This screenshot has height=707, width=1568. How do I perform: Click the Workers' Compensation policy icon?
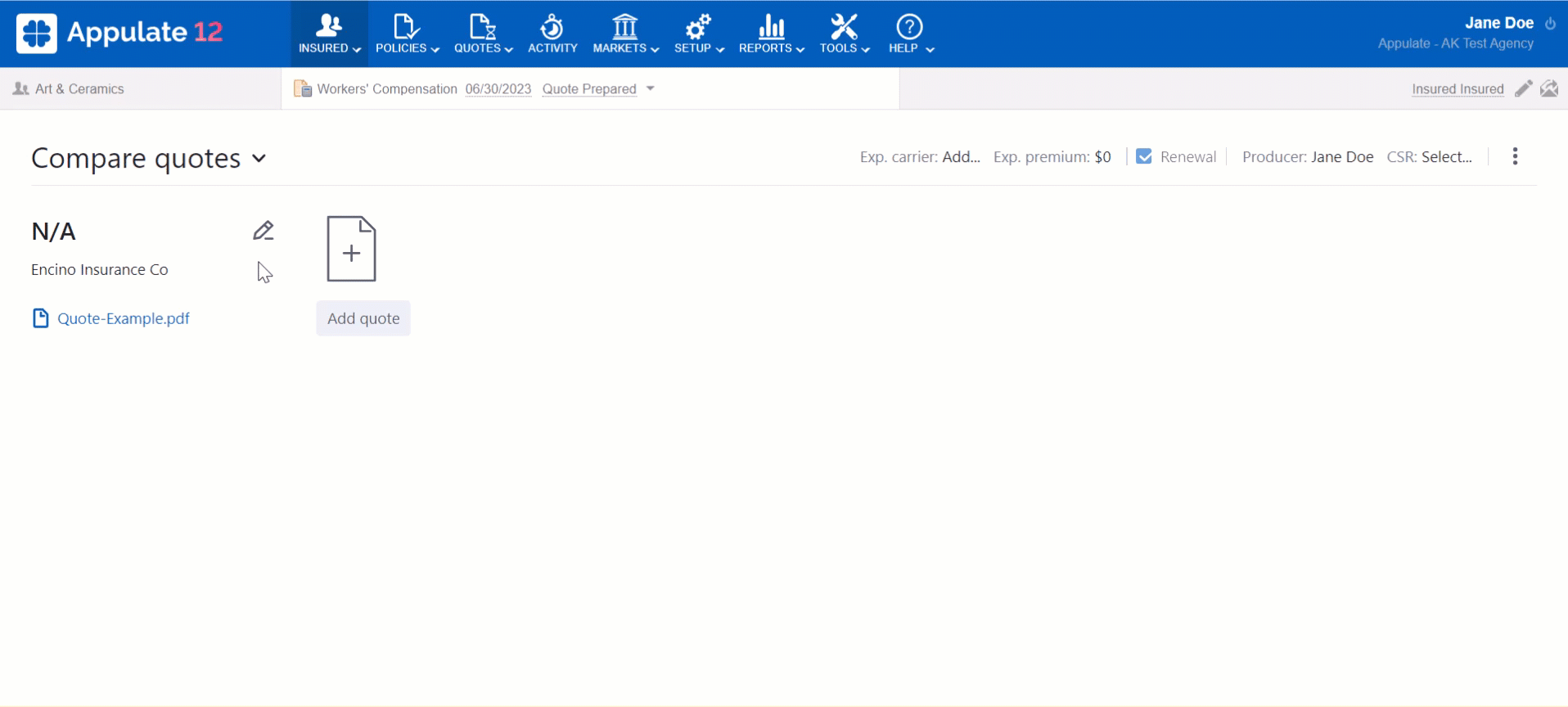tap(302, 88)
